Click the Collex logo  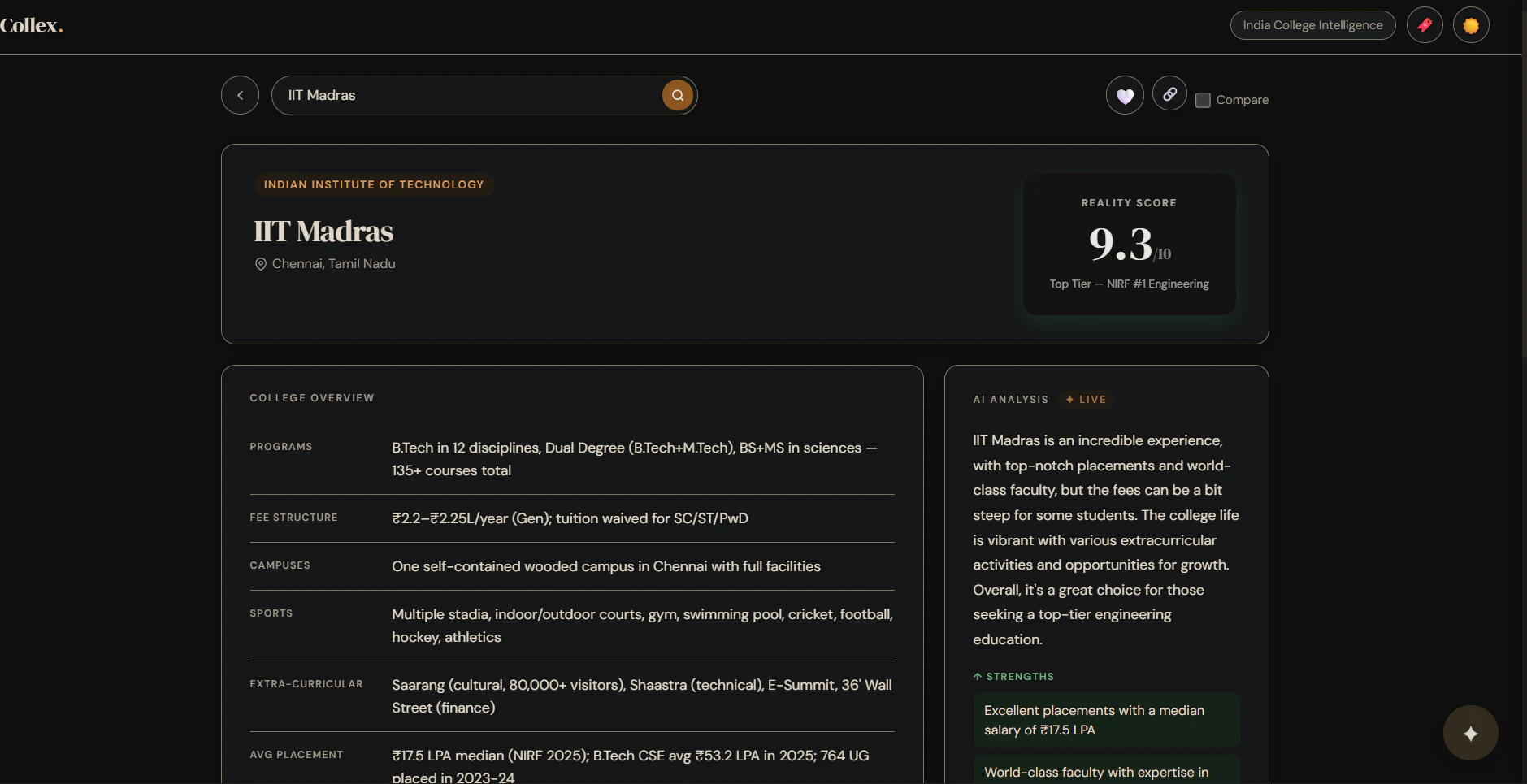pos(31,25)
